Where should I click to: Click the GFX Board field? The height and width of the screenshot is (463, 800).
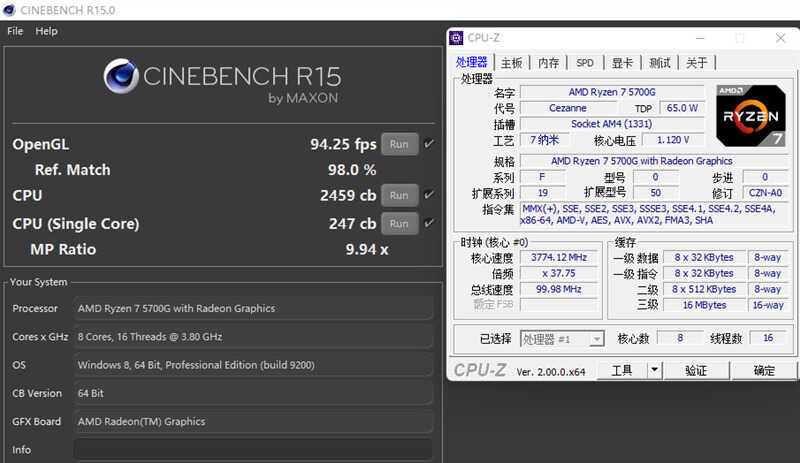253,422
